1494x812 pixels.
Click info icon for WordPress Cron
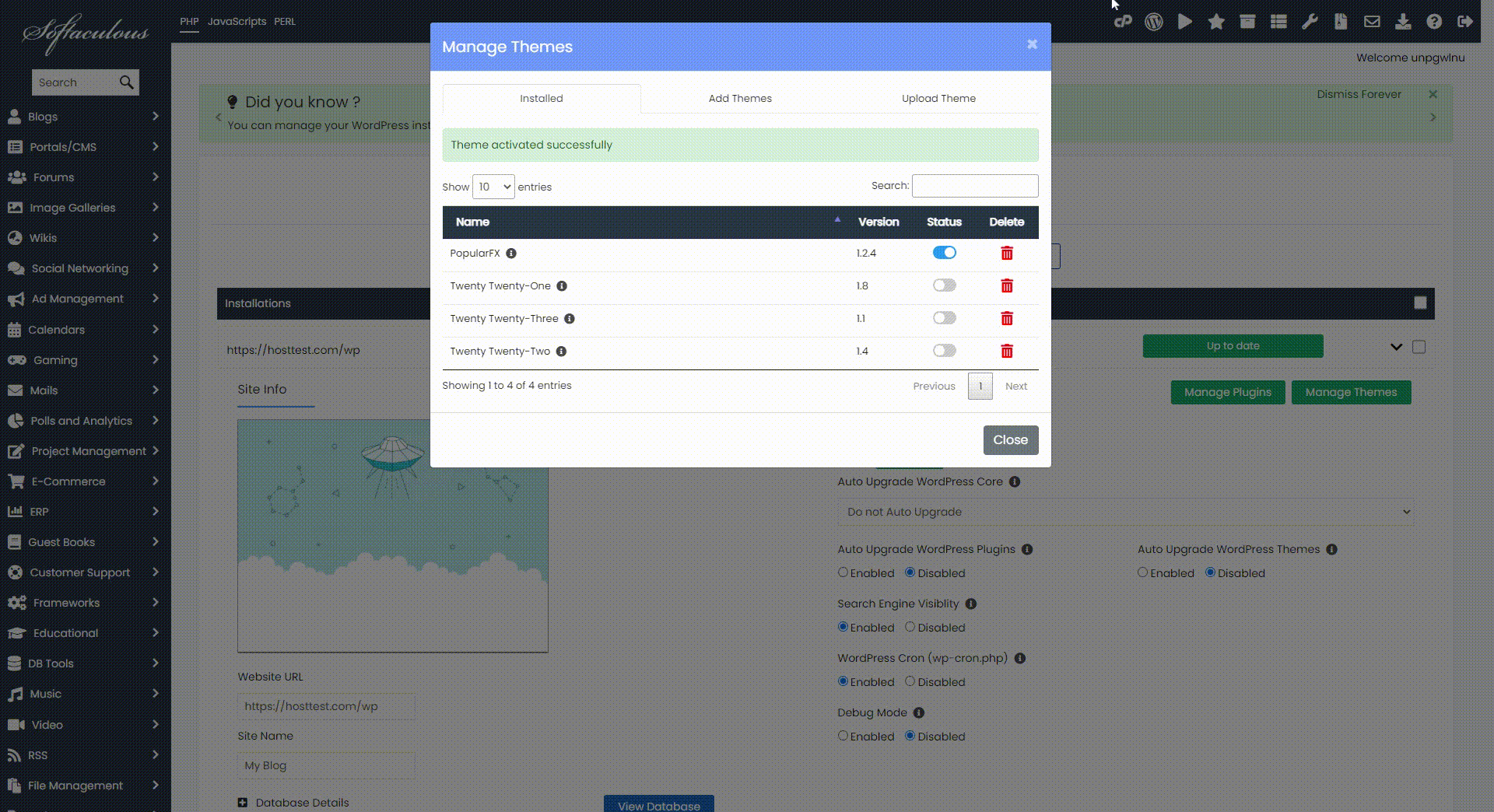pyautogui.click(x=1020, y=659)
